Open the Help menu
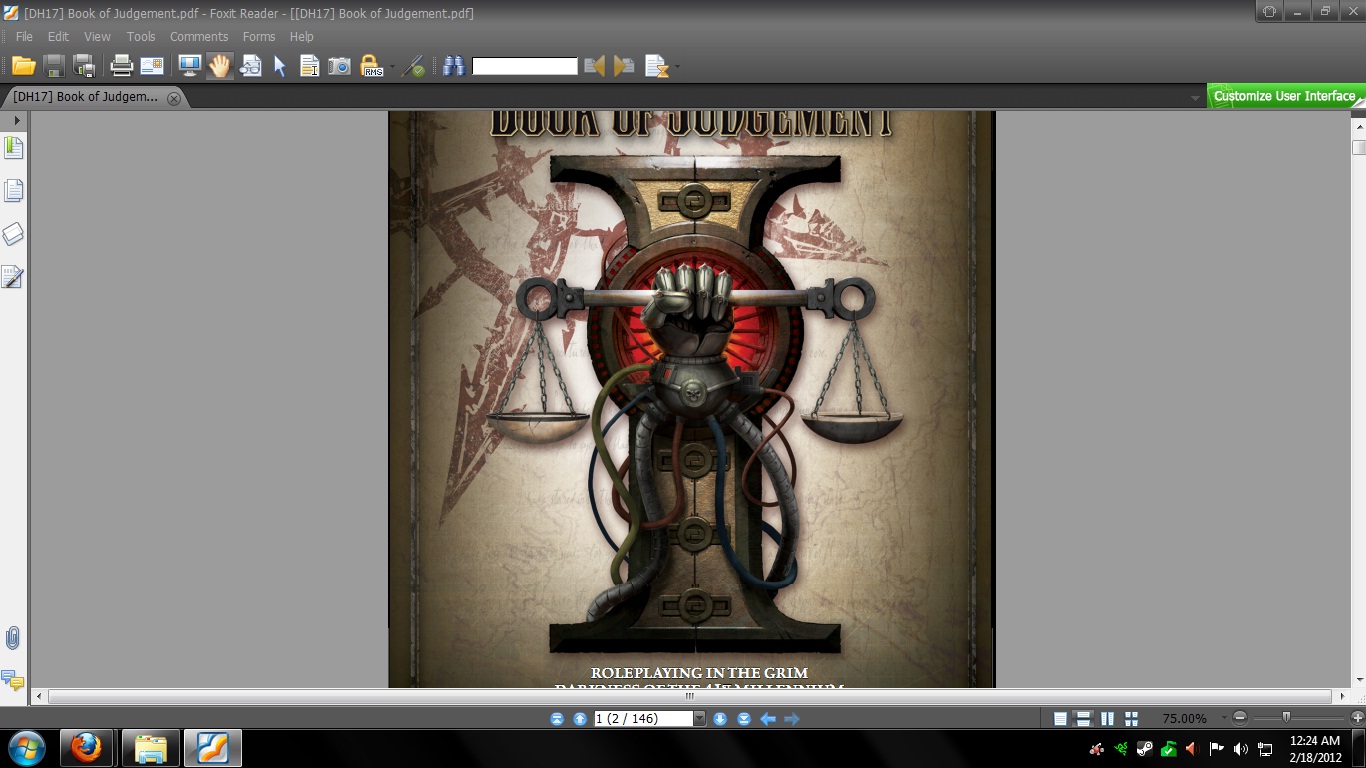Screen dimensions: 1366x768 (x=302, y=36)
